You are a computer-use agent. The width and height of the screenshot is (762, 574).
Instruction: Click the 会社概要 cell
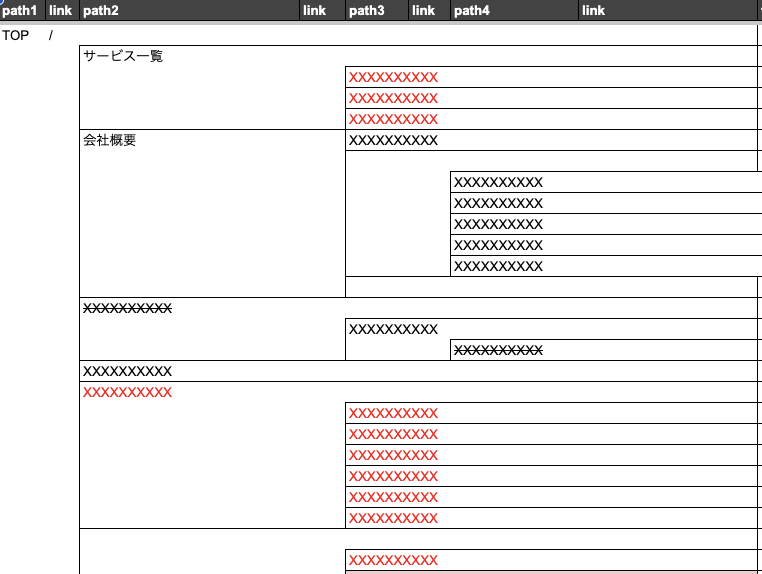pyautogui.click(x=109, y=140)
